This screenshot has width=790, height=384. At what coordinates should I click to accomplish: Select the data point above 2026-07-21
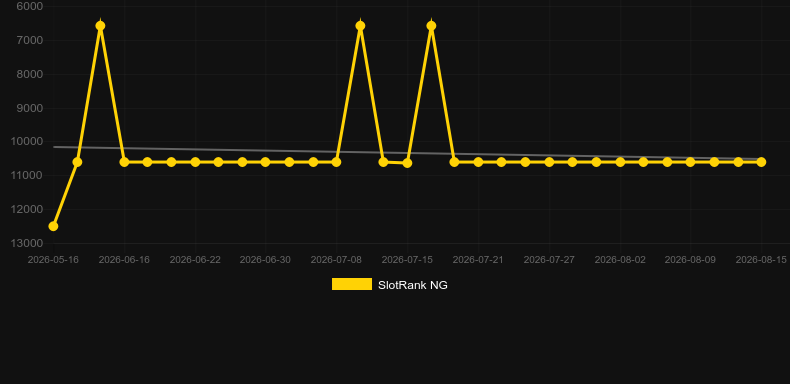[478, 162]
